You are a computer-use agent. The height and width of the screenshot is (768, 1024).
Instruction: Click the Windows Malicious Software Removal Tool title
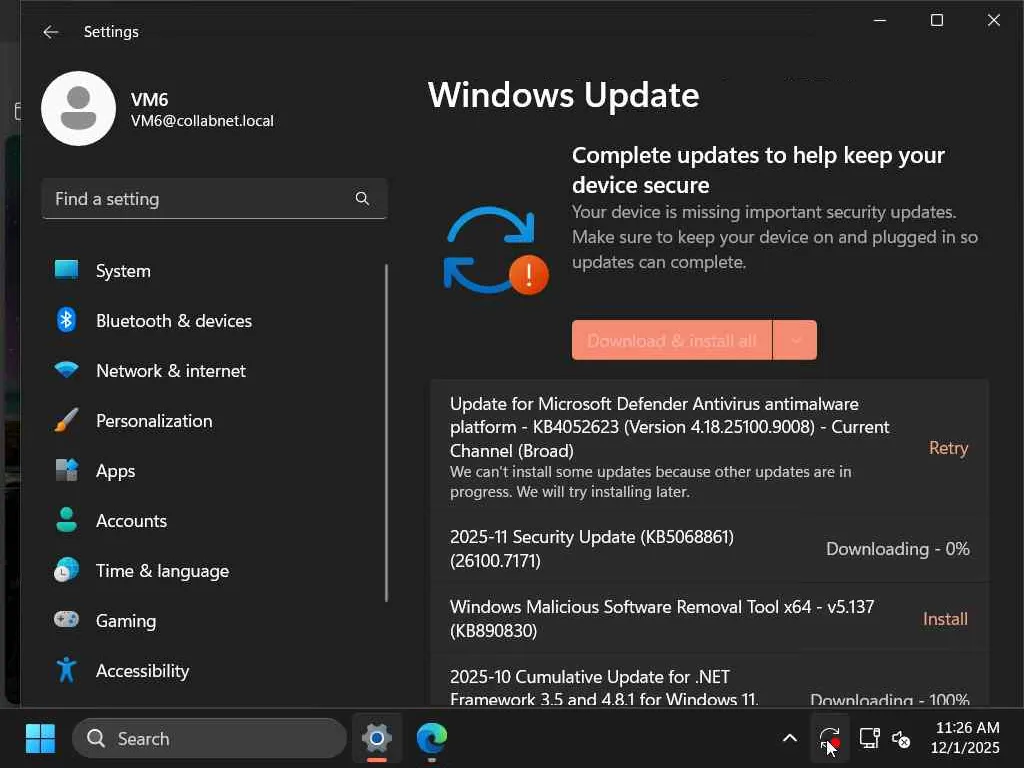pyautogui.click(x=662, y=618)
